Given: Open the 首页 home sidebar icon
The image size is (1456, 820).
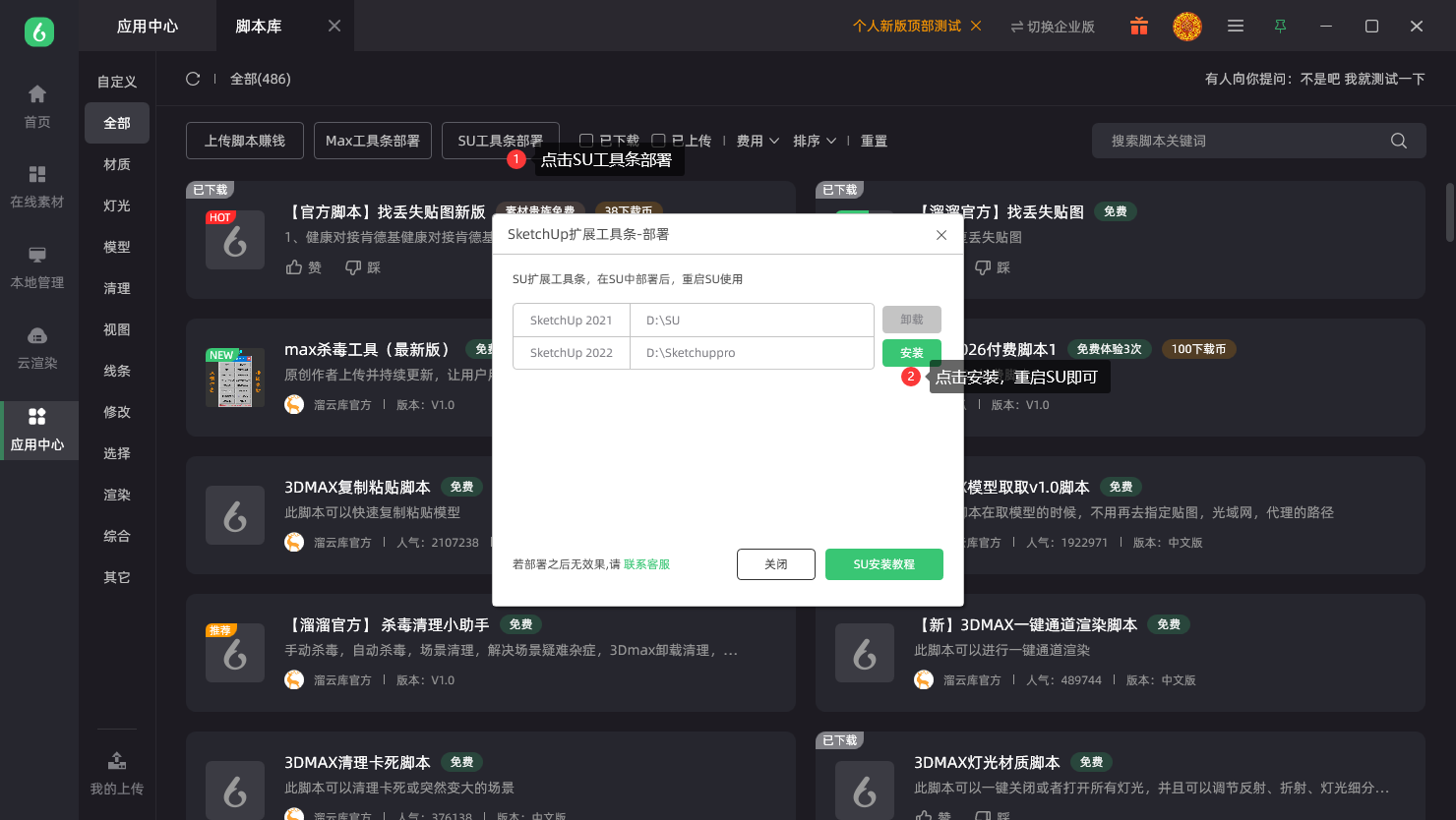Looking at the screenshot, I should pos(37,106).
